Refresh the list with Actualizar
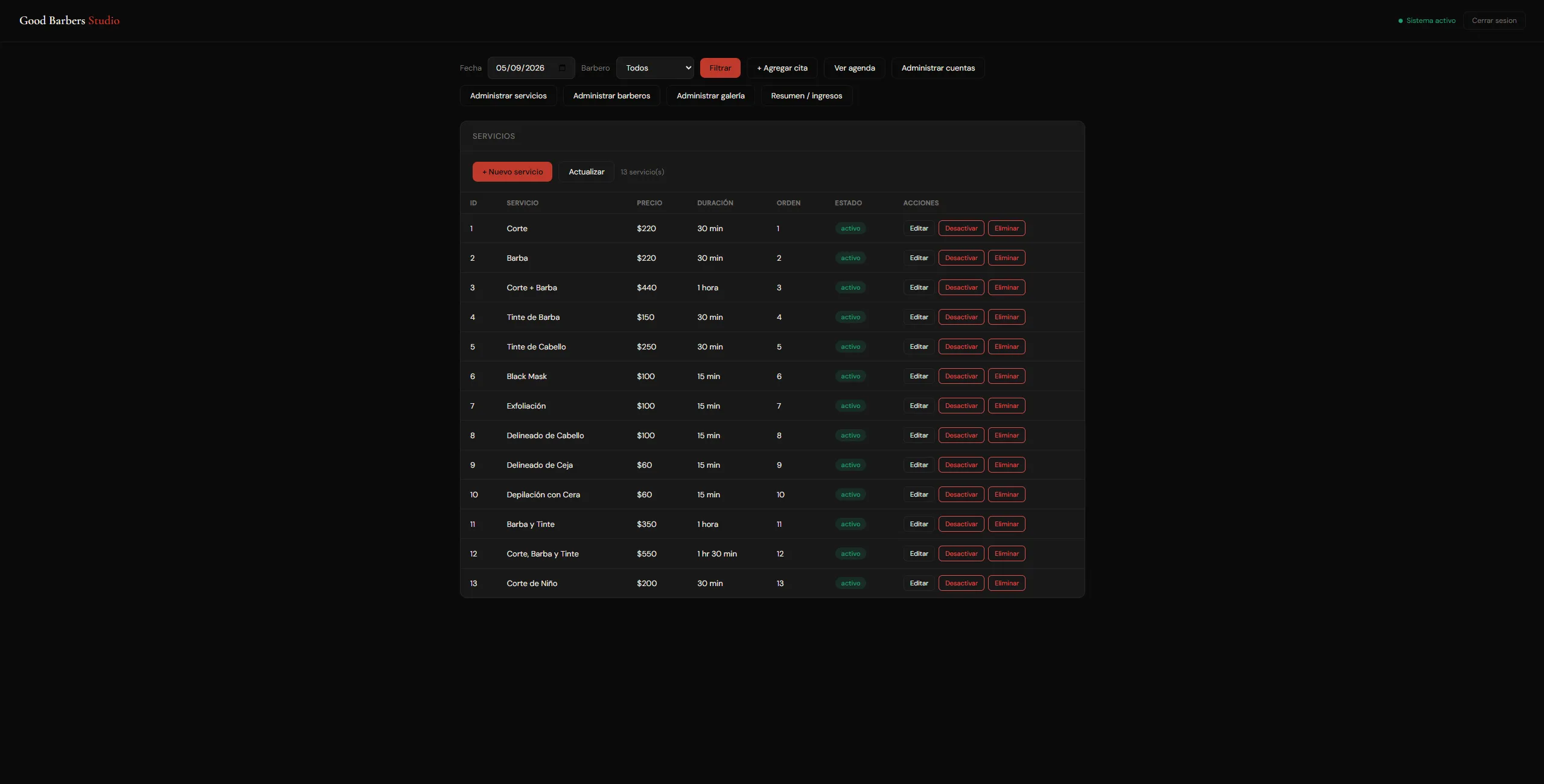This screenshot has height=784, width=1544. pyautogui.click(x=586, y=172)
